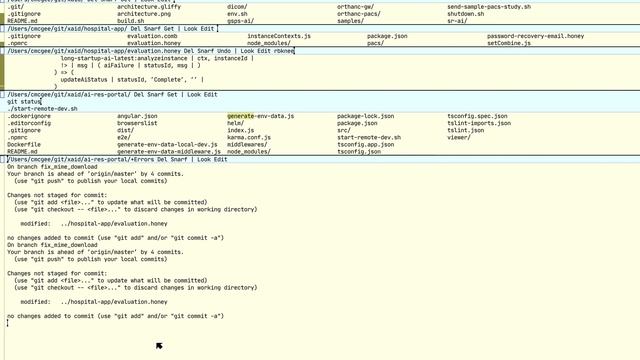Open build.sh in the file listing

click(x=131, y=21)
